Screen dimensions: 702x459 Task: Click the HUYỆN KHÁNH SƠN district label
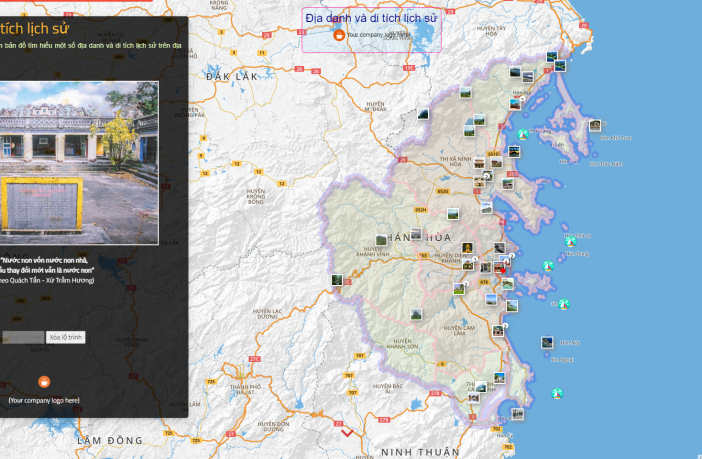pyautogui.click(x=402, y=343)
